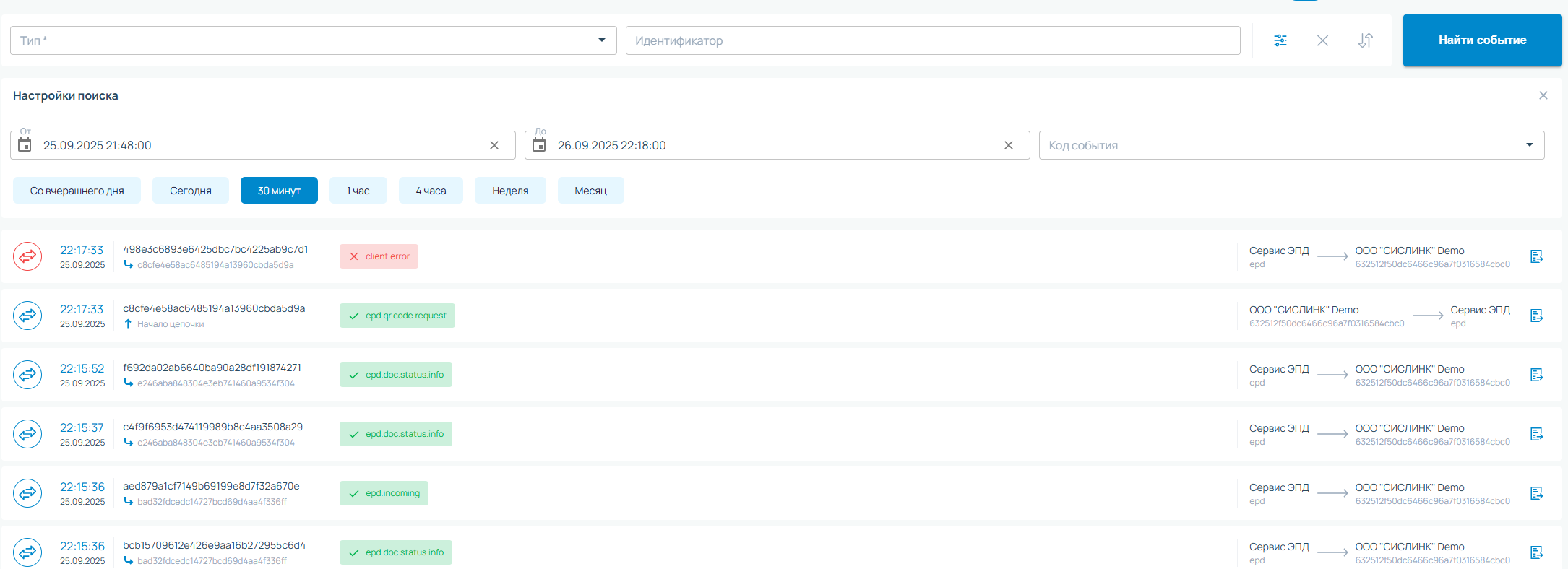Select the Со вчерашнего дня period
This screenshot has width=1568, height=569.
tap(77, 191)
